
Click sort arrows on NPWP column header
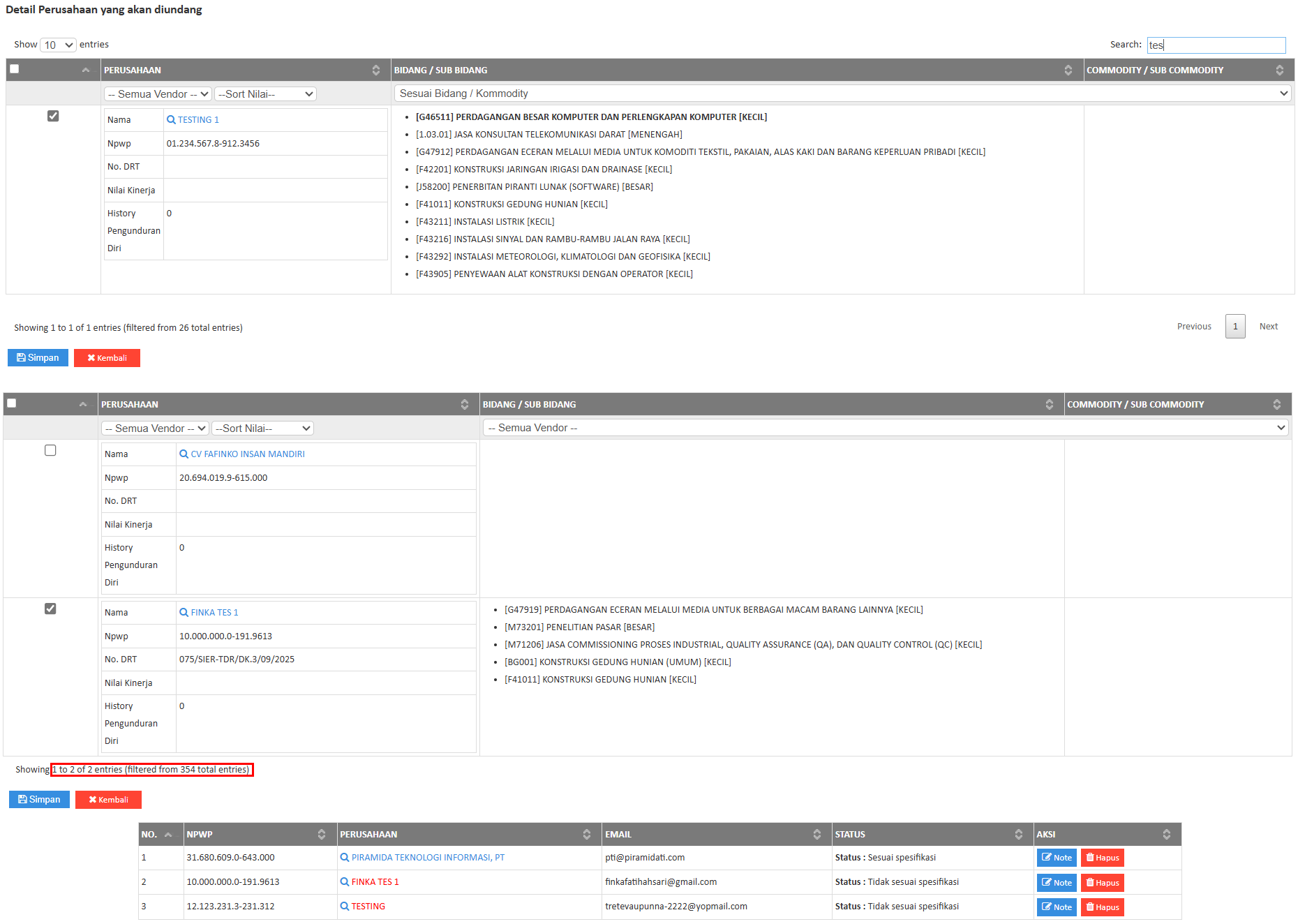322,835
